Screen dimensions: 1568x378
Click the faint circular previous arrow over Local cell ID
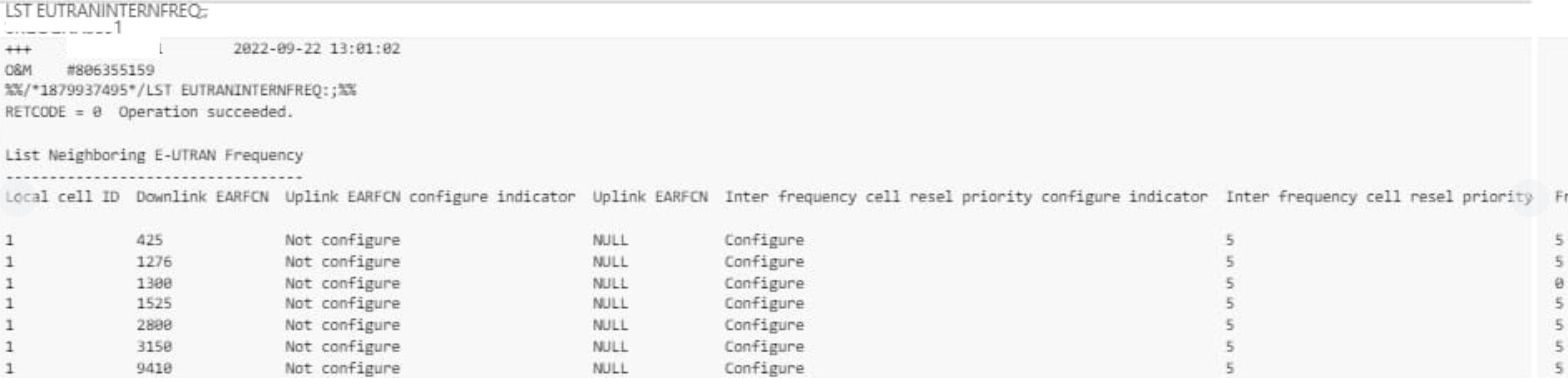tap(19, 198)
